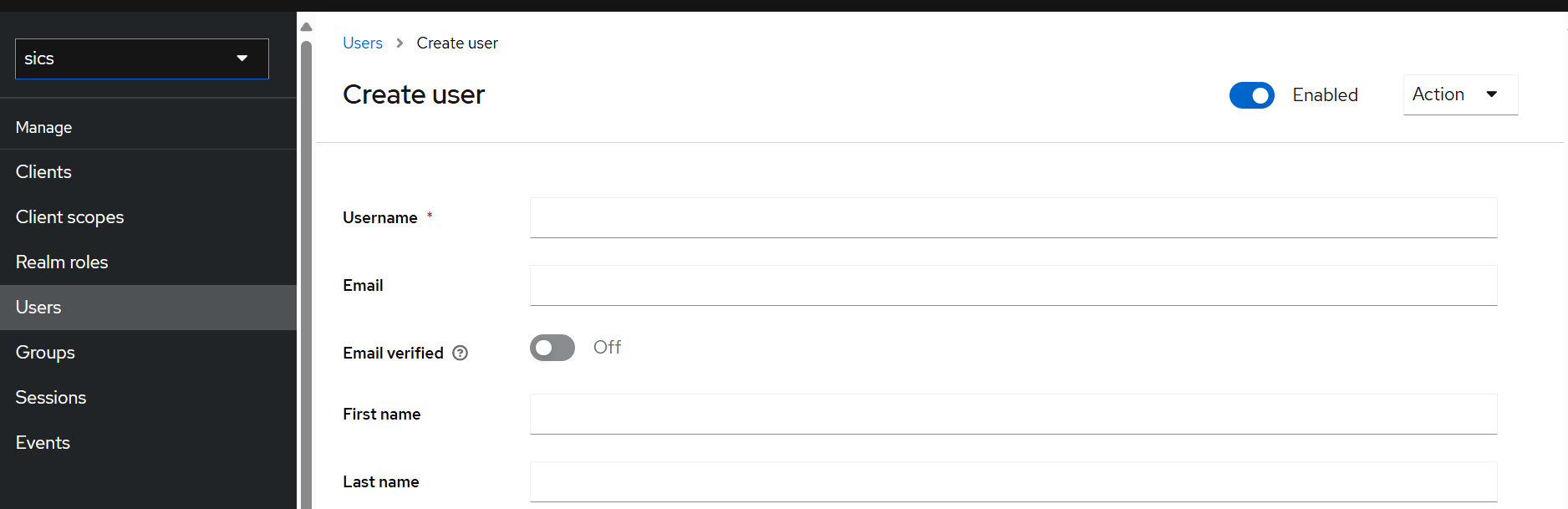Open the Events page
The height and width of the screenshot is (509, 1568).
[43, 442]
